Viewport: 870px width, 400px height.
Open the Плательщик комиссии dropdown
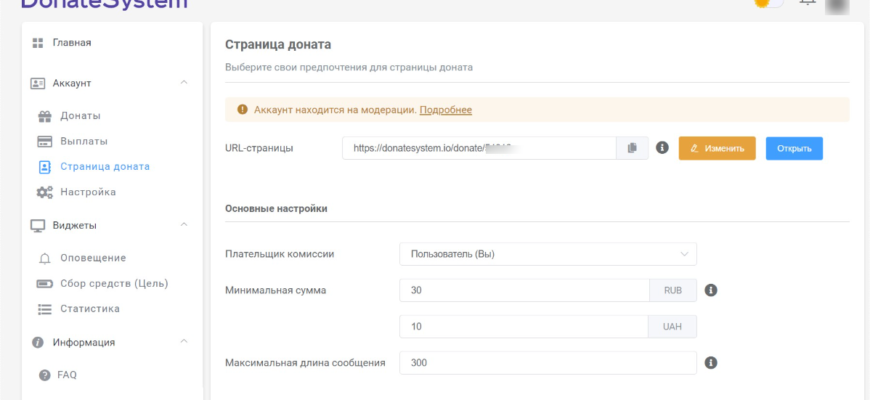[548, 254]
